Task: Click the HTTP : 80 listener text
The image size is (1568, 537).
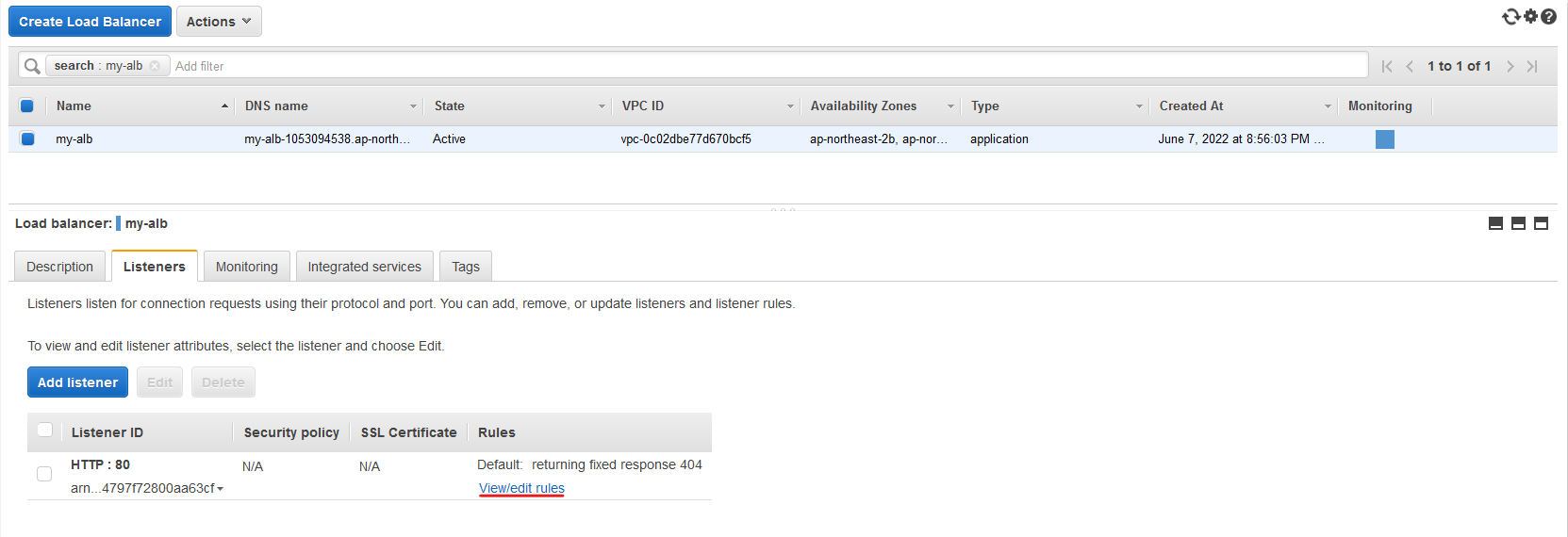Action: pyautogui.click(x=100, y=464)
